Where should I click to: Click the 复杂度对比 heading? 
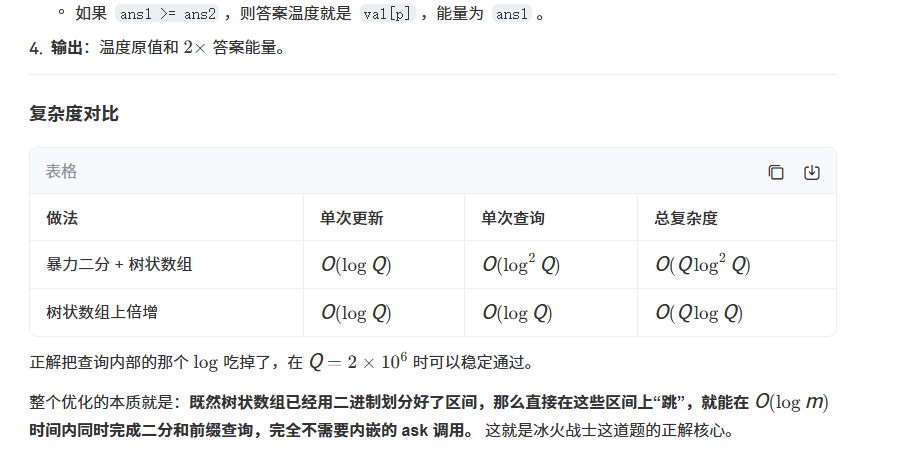point(74,113)
